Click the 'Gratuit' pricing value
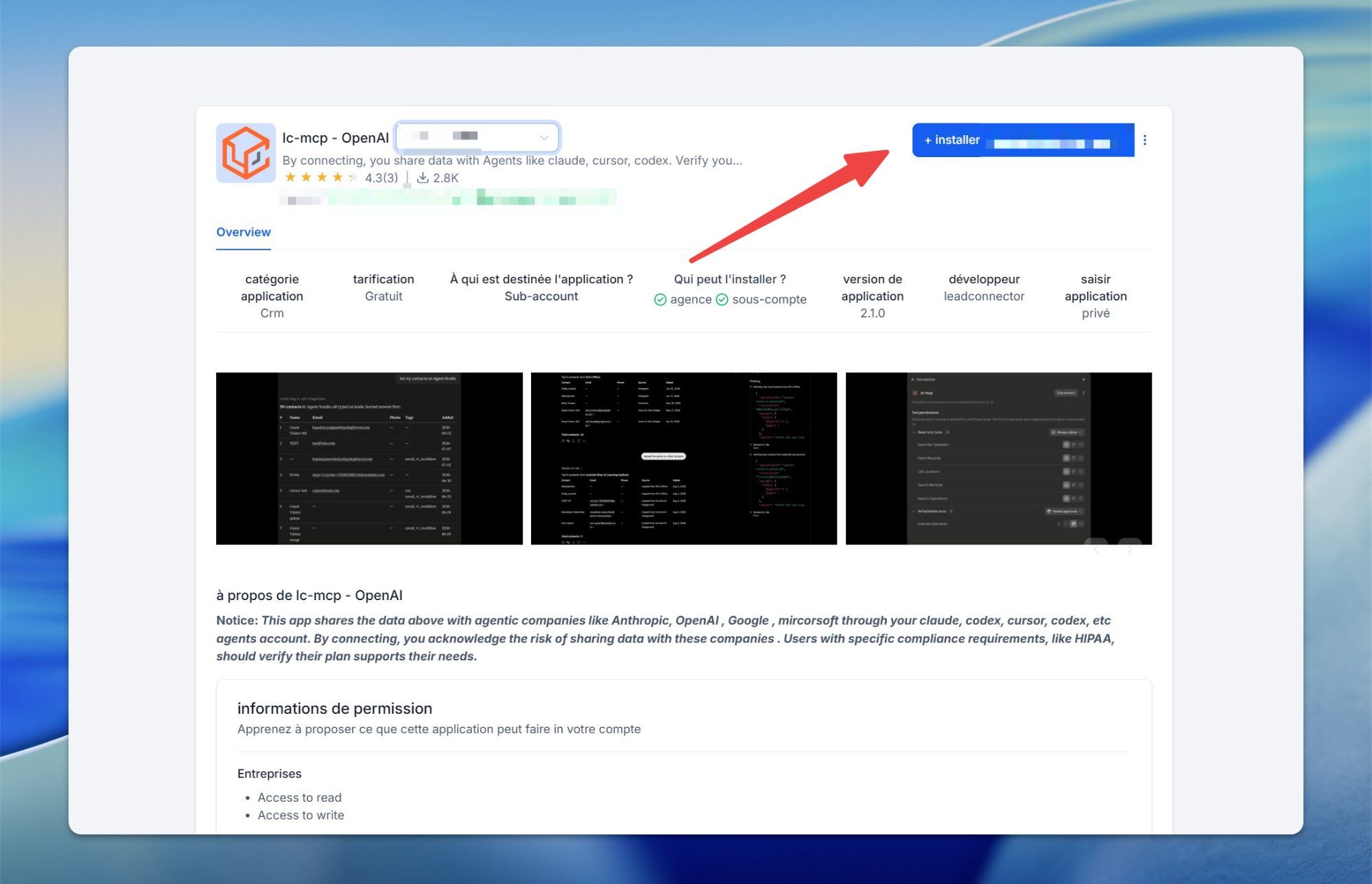This screenshot has height=884, width=1372. (x=383, y=296)
